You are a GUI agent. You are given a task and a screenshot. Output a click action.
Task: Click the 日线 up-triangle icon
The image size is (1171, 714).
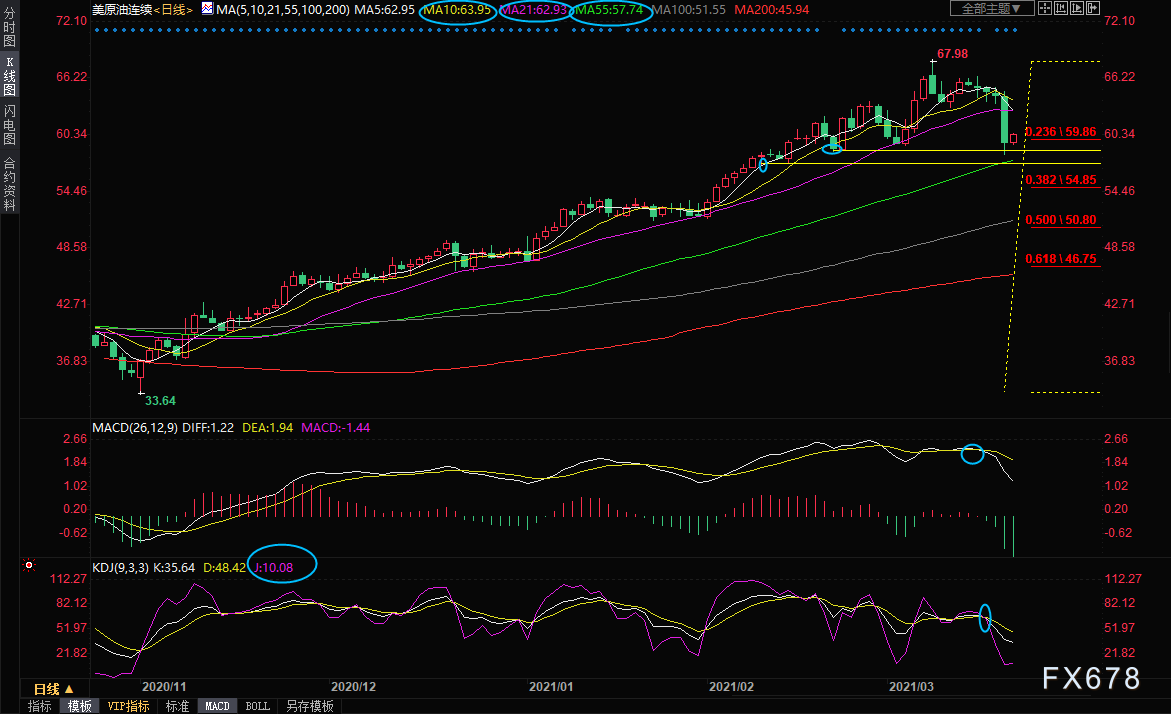coord(69,689)
